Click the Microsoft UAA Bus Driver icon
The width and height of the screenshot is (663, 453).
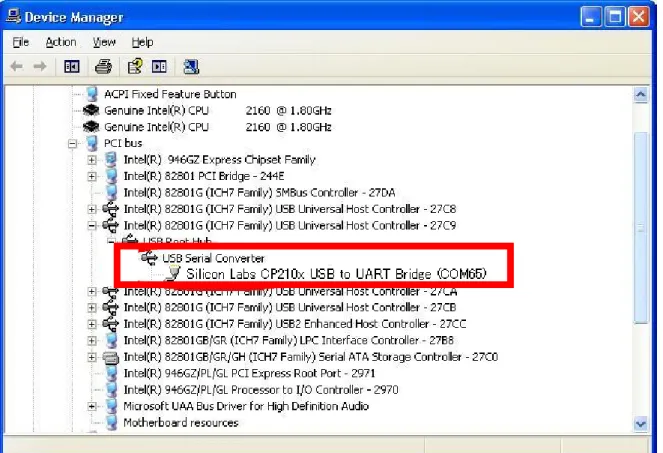tap(111, 406)
